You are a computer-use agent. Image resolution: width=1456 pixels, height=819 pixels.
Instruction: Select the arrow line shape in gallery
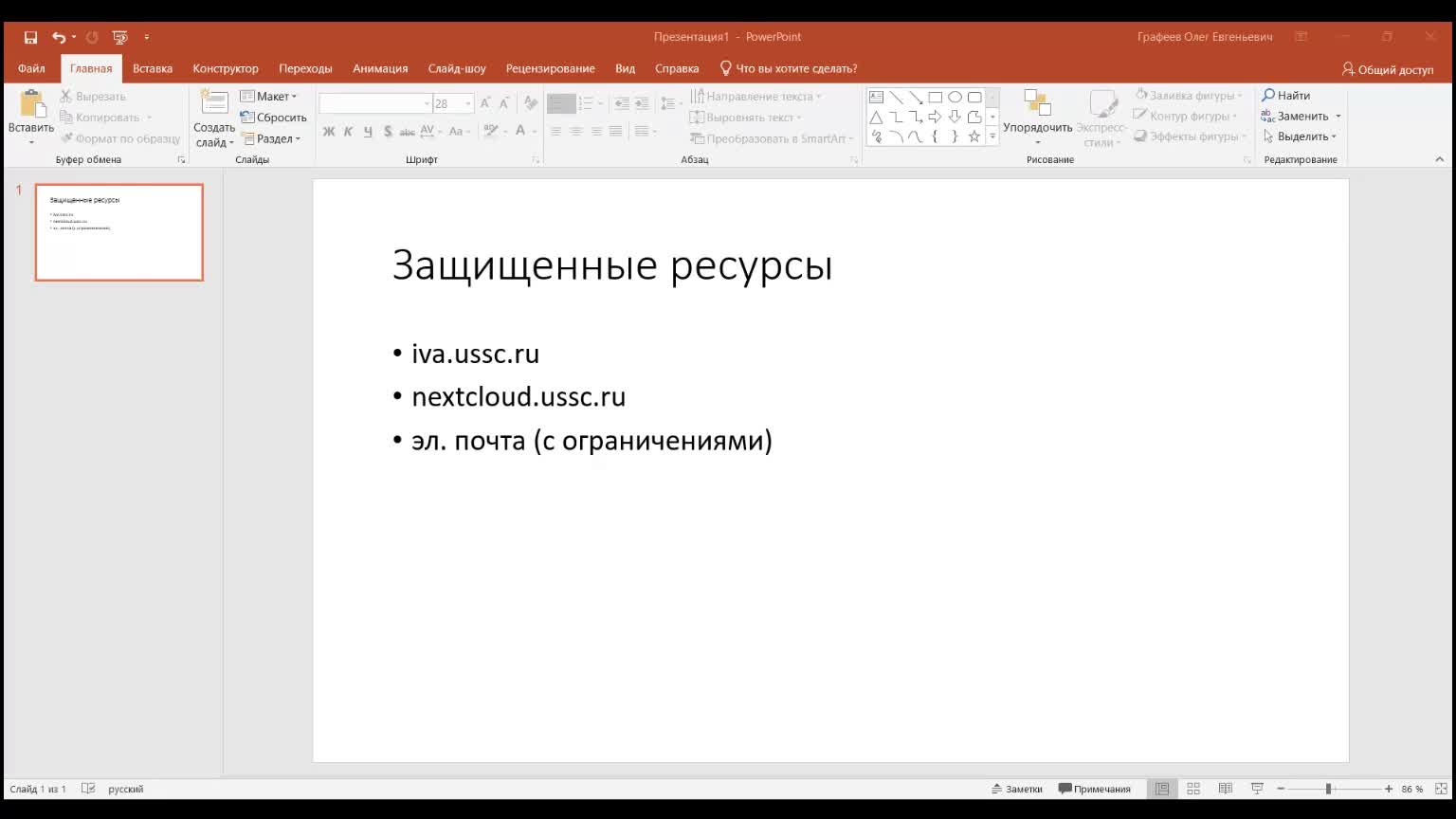[x=916, y=97]
